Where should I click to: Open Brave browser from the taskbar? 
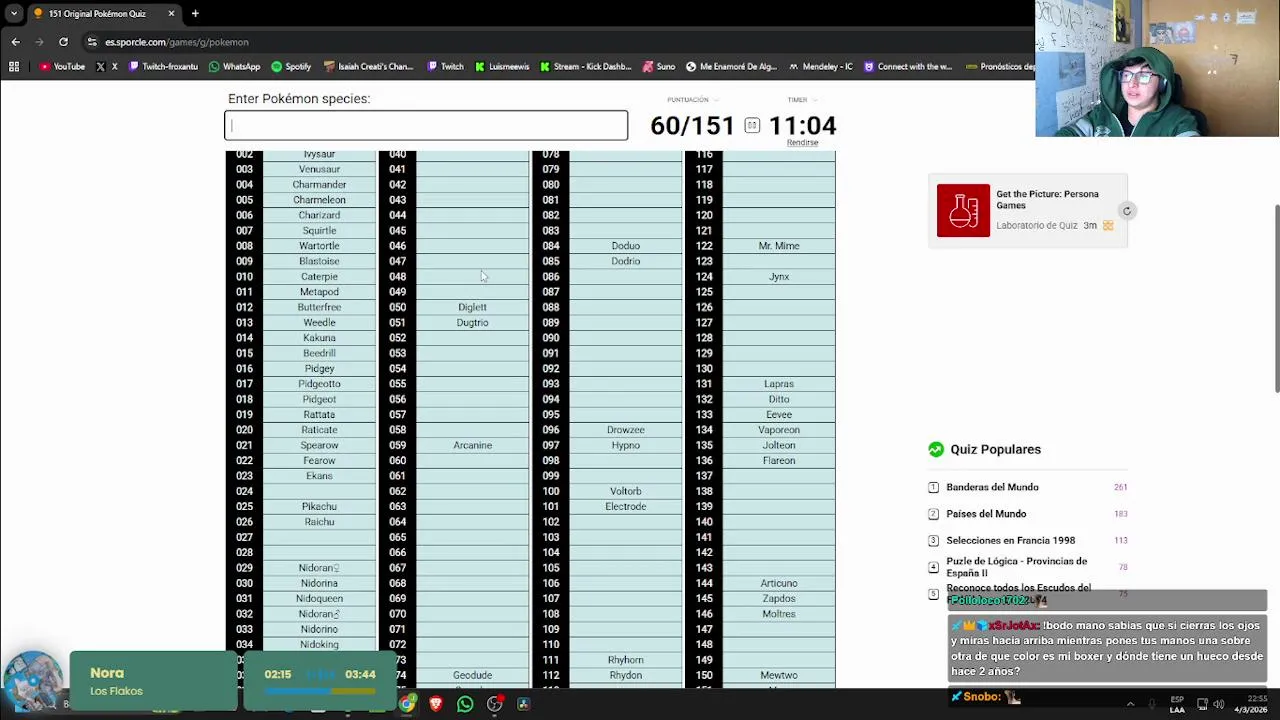point(436,704)
